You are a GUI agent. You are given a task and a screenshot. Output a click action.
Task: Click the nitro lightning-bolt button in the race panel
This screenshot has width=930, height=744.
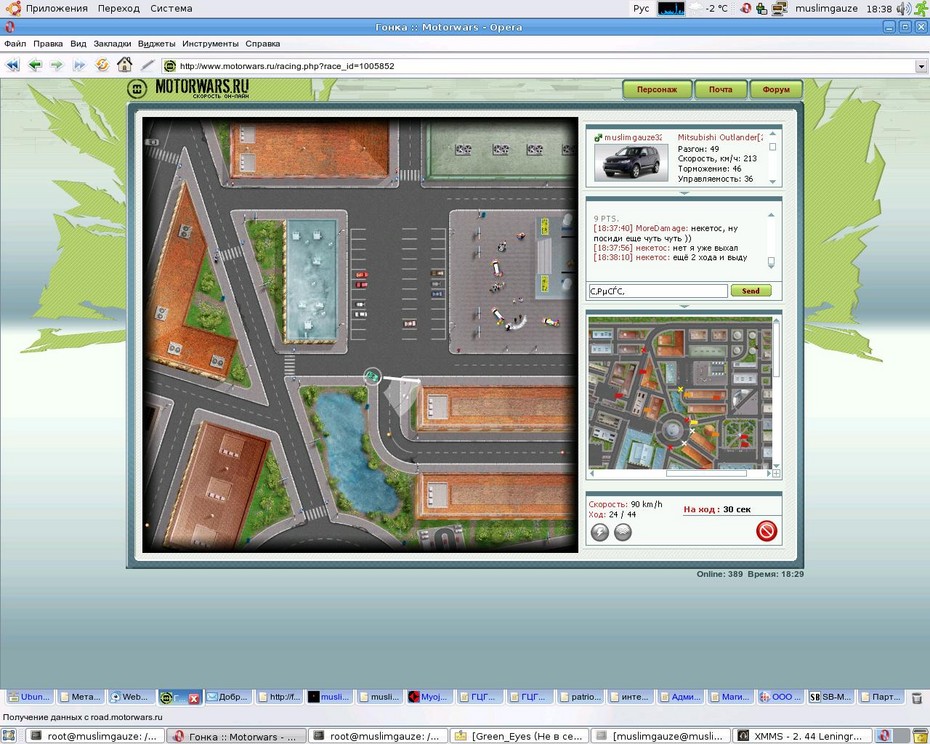(600, 532)
